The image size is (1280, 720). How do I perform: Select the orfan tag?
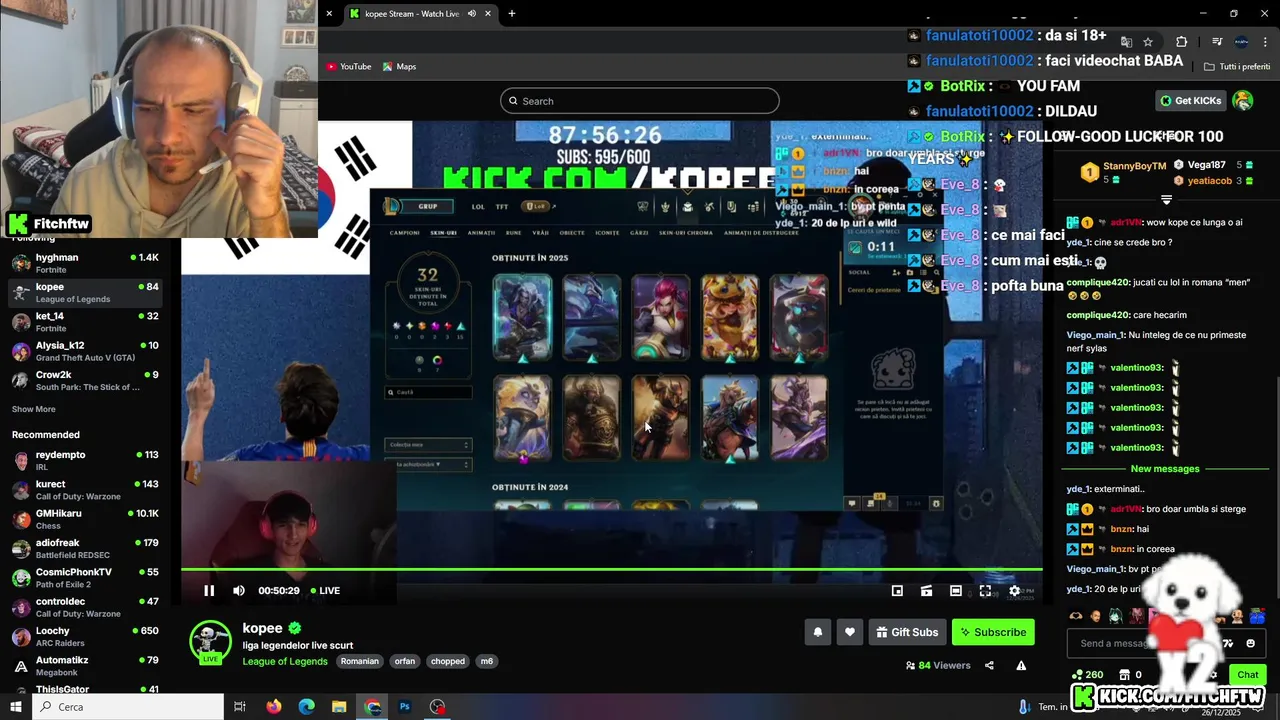pyautogui.click(x=404, y=661)
